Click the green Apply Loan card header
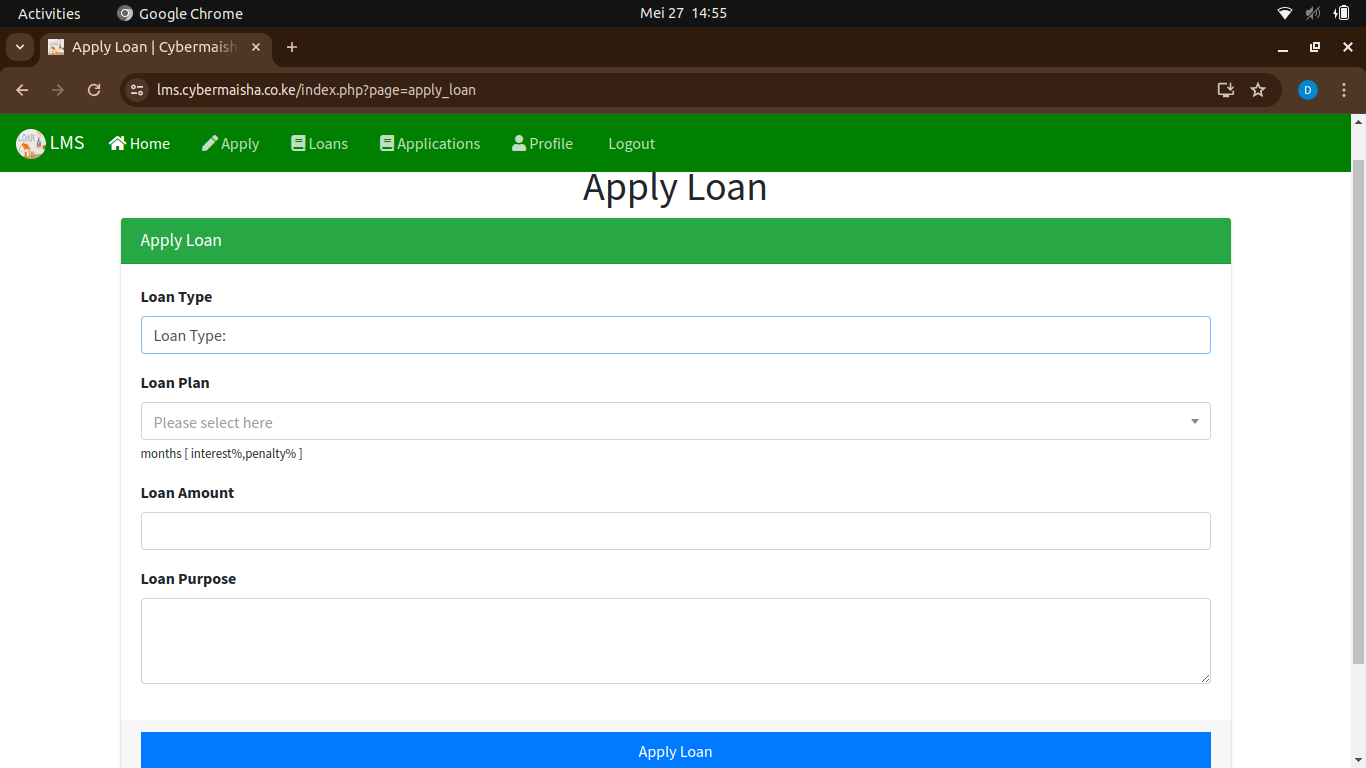This screenshot has width=1366, height=768. pyautogui.click(x=676, y=241)
